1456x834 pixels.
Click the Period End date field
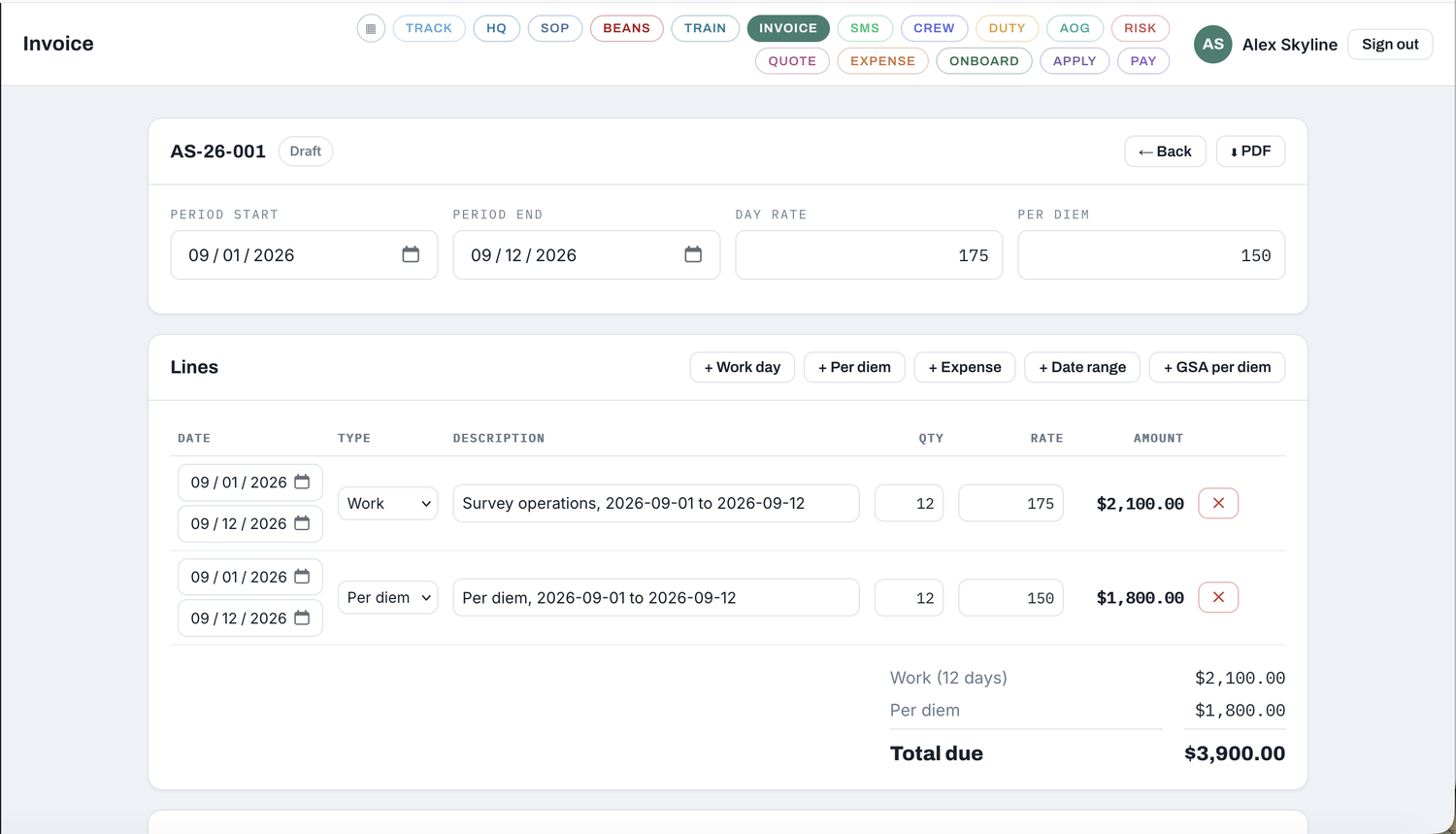(x=586, y=254)
